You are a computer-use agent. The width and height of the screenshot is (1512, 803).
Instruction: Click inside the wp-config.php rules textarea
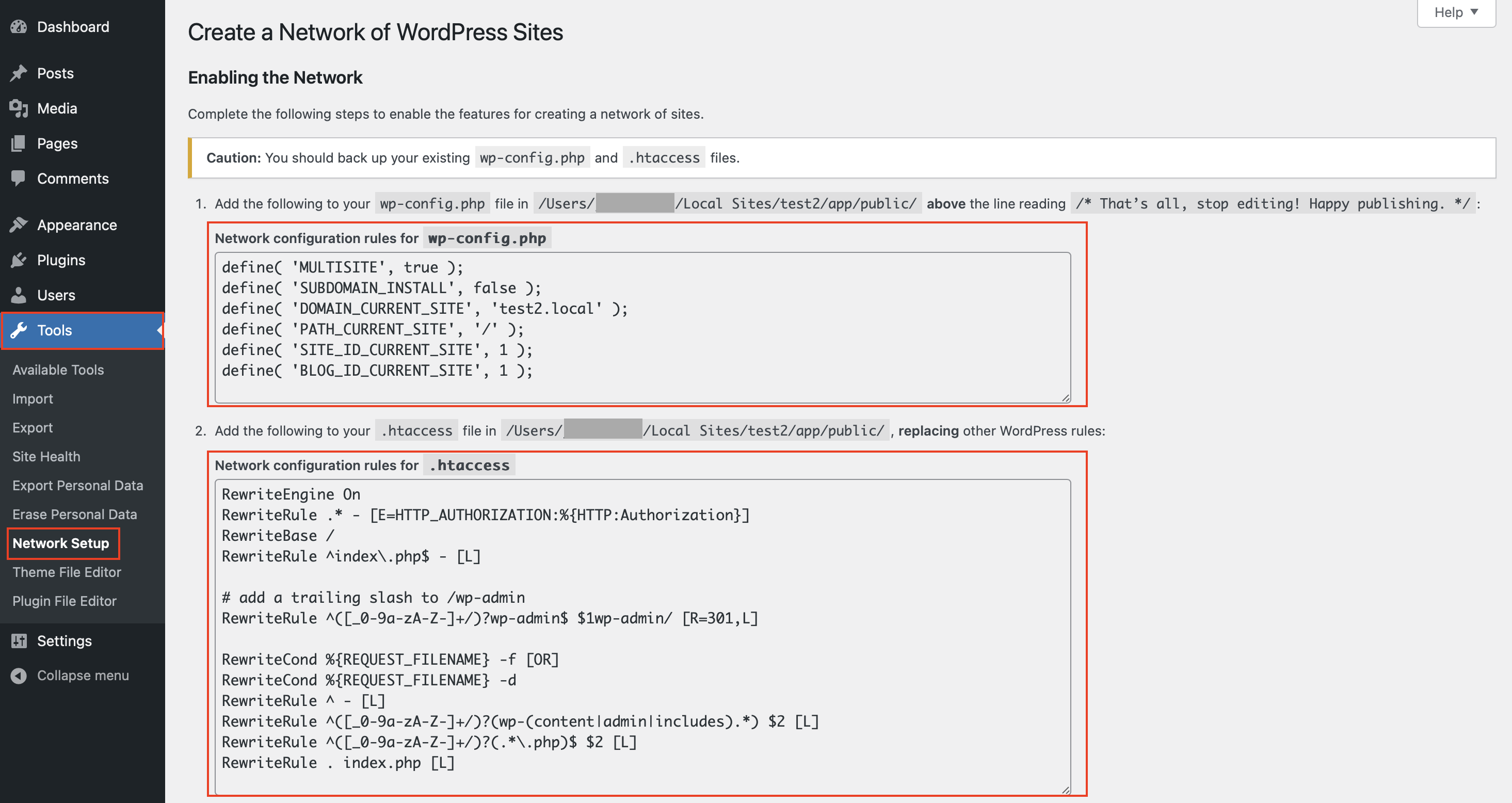(x=642, y=328)
